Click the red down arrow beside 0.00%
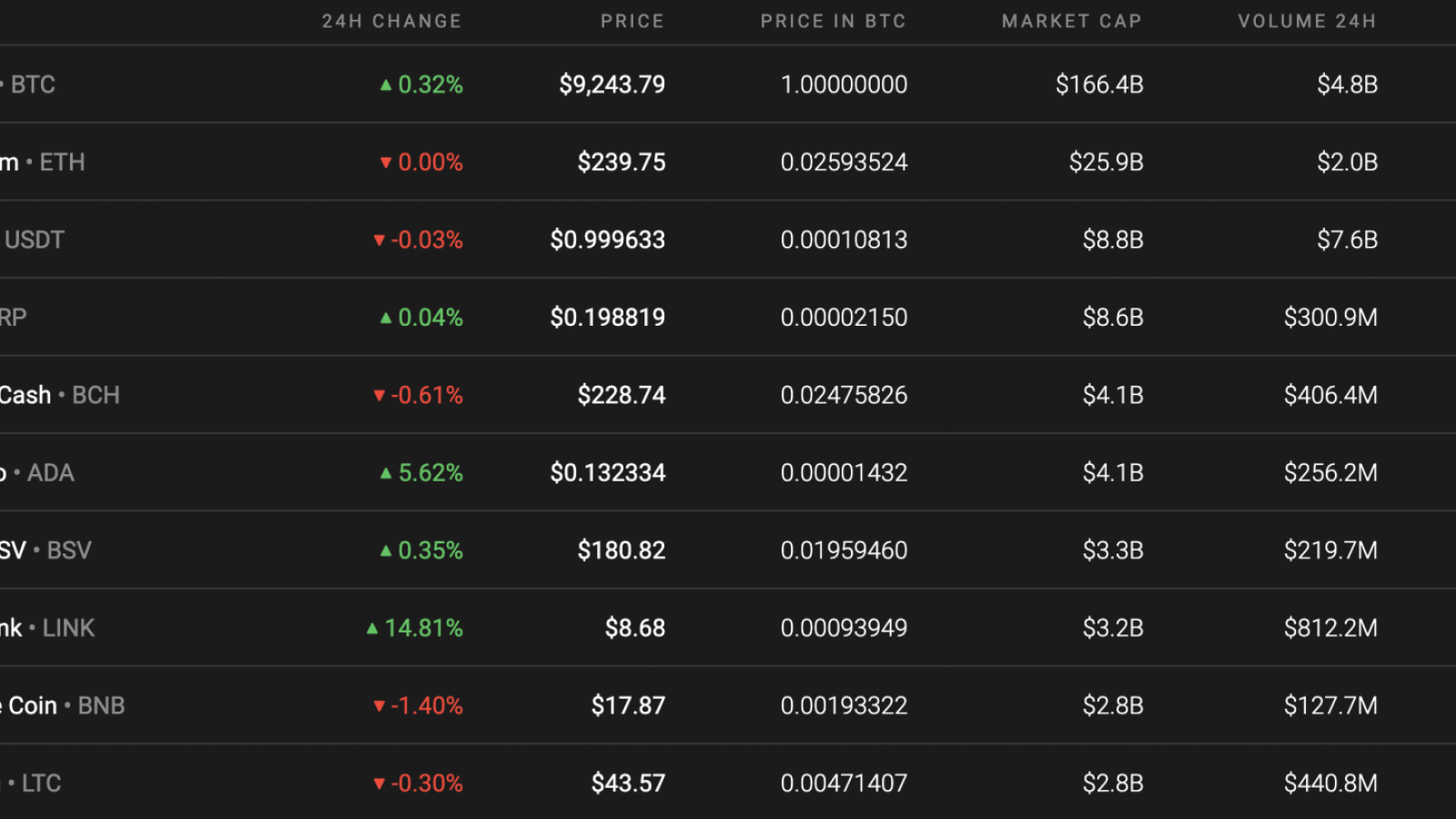The image size is (1456, 819). tap(386, 163)
